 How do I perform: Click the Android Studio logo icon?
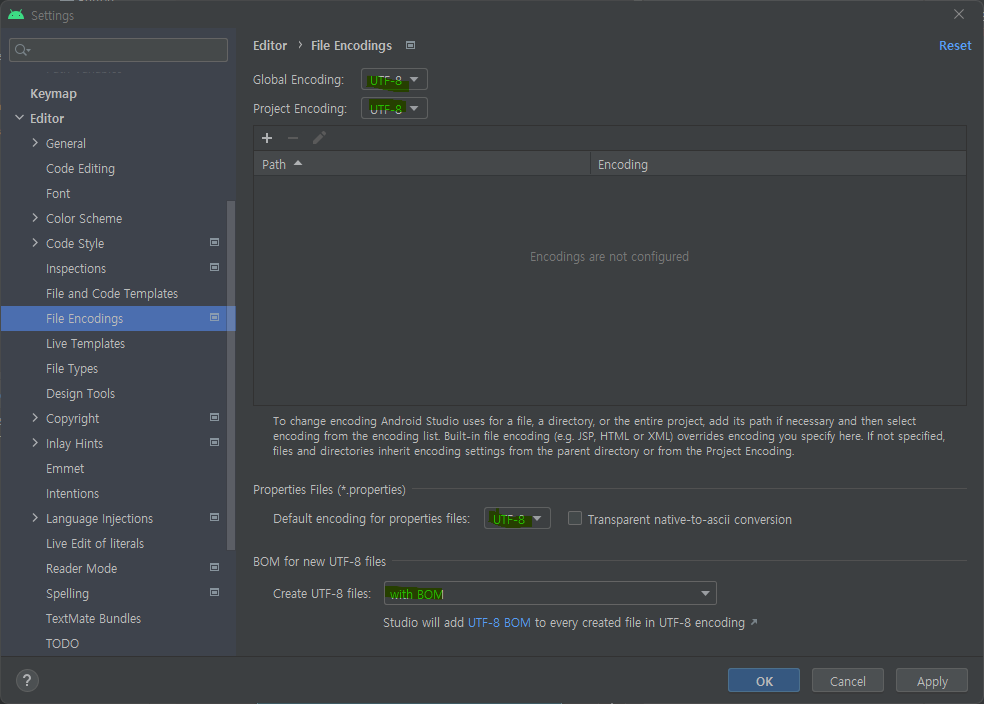click(x=16, y=14)
